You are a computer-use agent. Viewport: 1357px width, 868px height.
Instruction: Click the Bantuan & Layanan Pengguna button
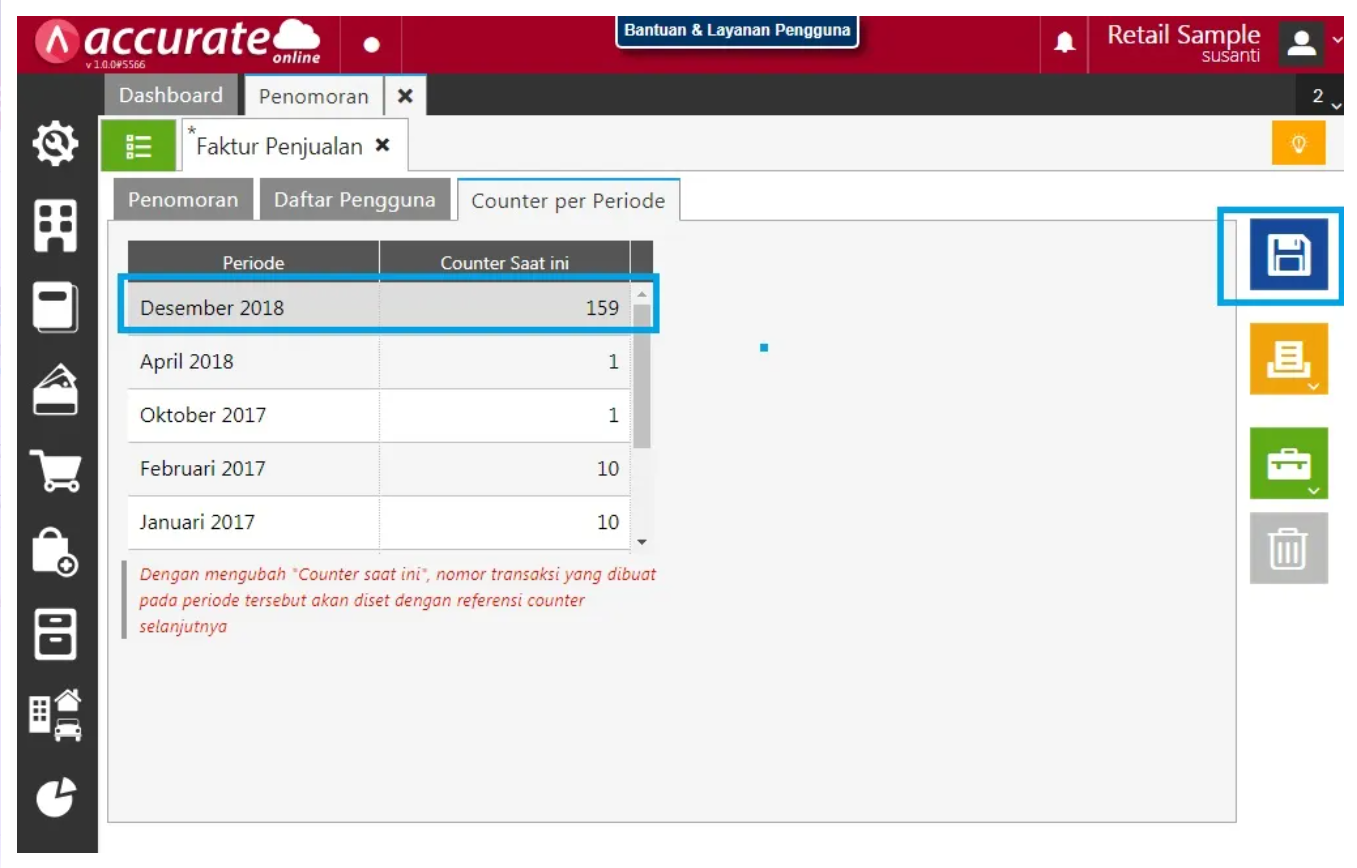pos(739,31)
